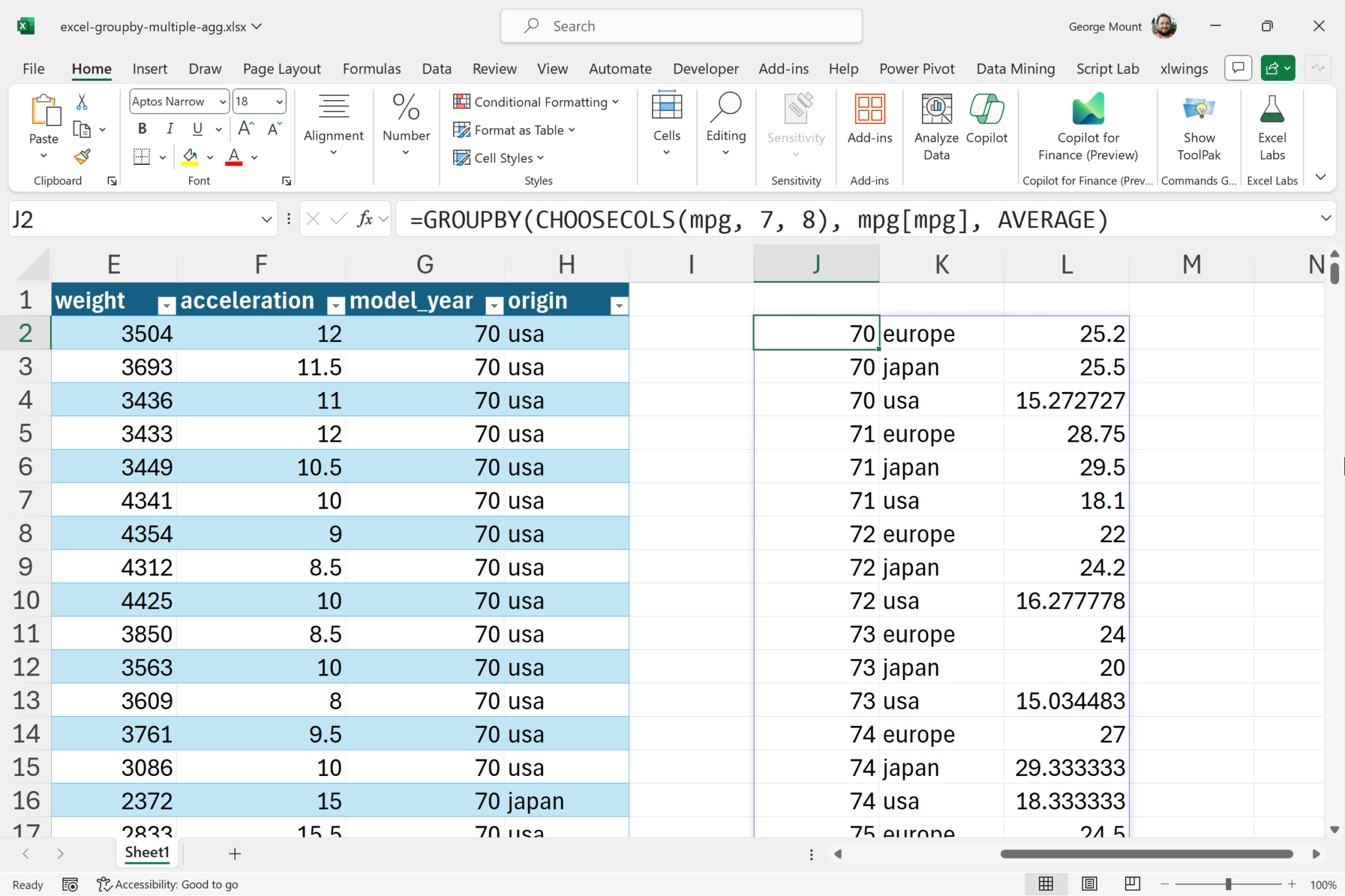Screen dimensions: 1345x896
Task: Click the Format Painter brush icon
Action: click(x=82, y=157)
